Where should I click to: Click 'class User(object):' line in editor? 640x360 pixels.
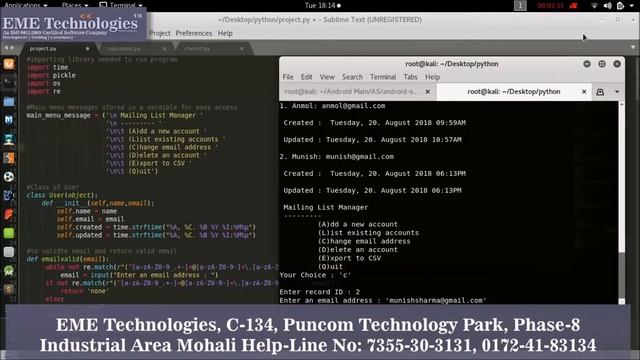(x=62, y=195)
